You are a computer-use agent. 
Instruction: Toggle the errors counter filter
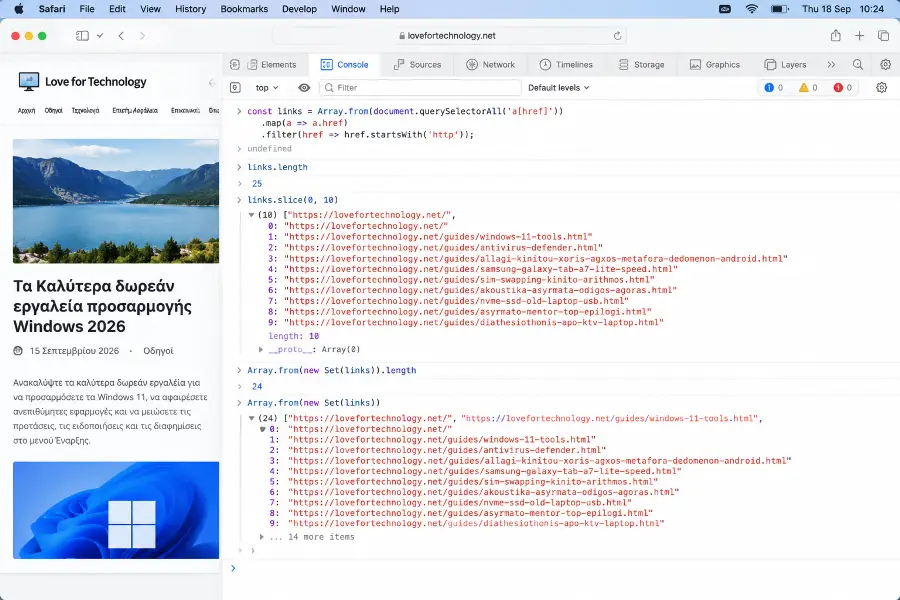[842, 88]
